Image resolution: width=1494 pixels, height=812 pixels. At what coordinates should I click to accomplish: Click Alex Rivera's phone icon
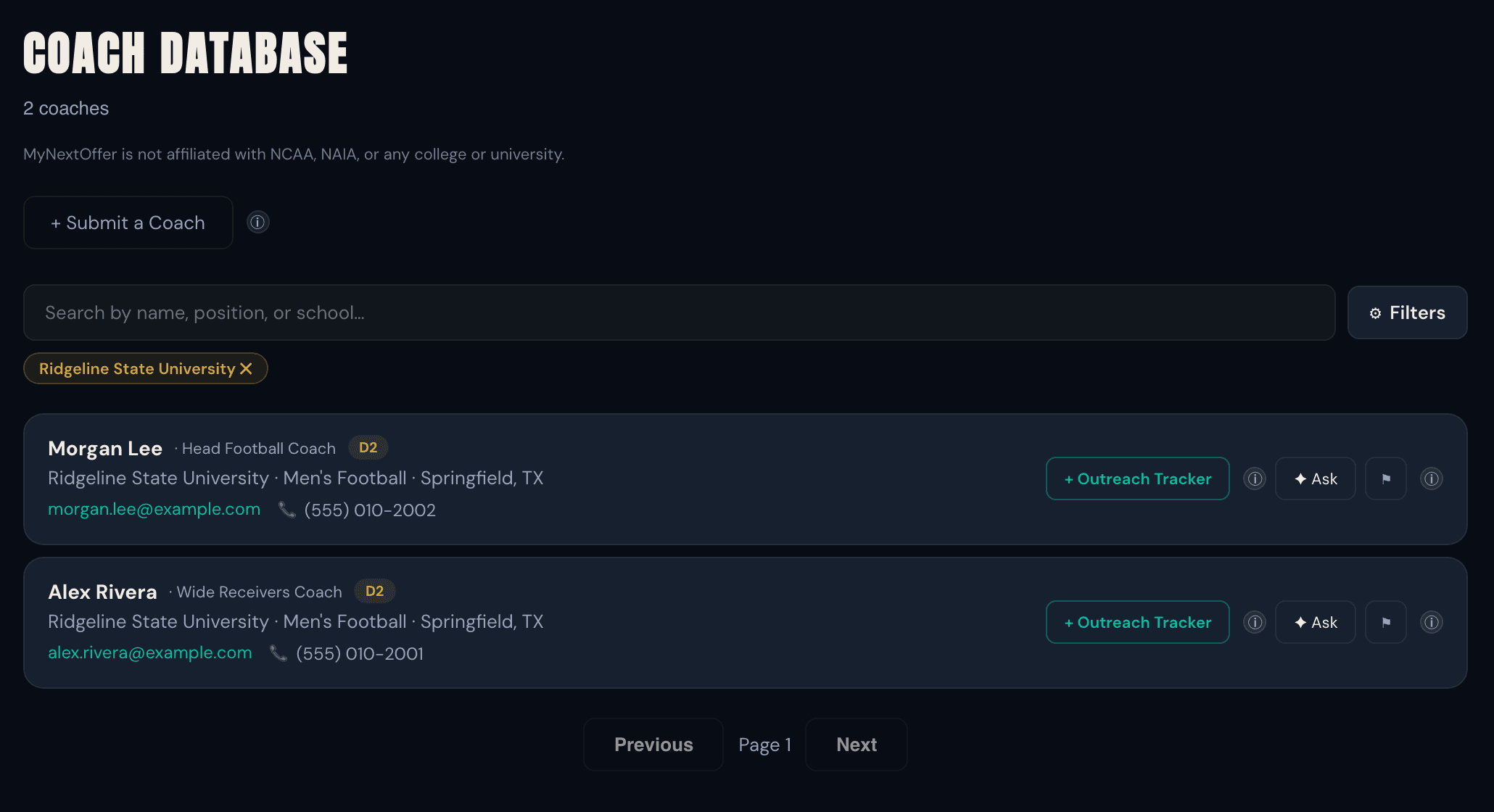pos(278,653)
